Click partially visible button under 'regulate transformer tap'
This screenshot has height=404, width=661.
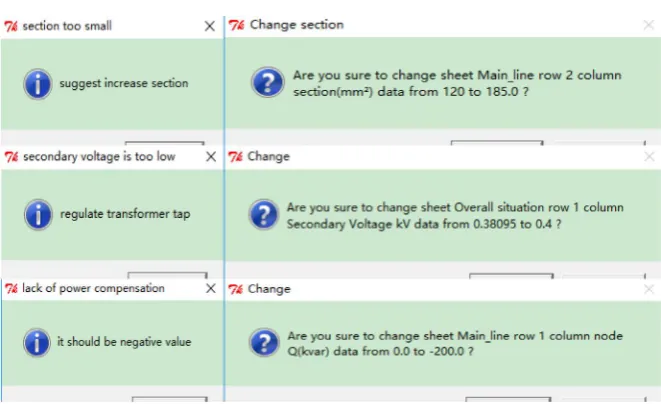[167, 275]
